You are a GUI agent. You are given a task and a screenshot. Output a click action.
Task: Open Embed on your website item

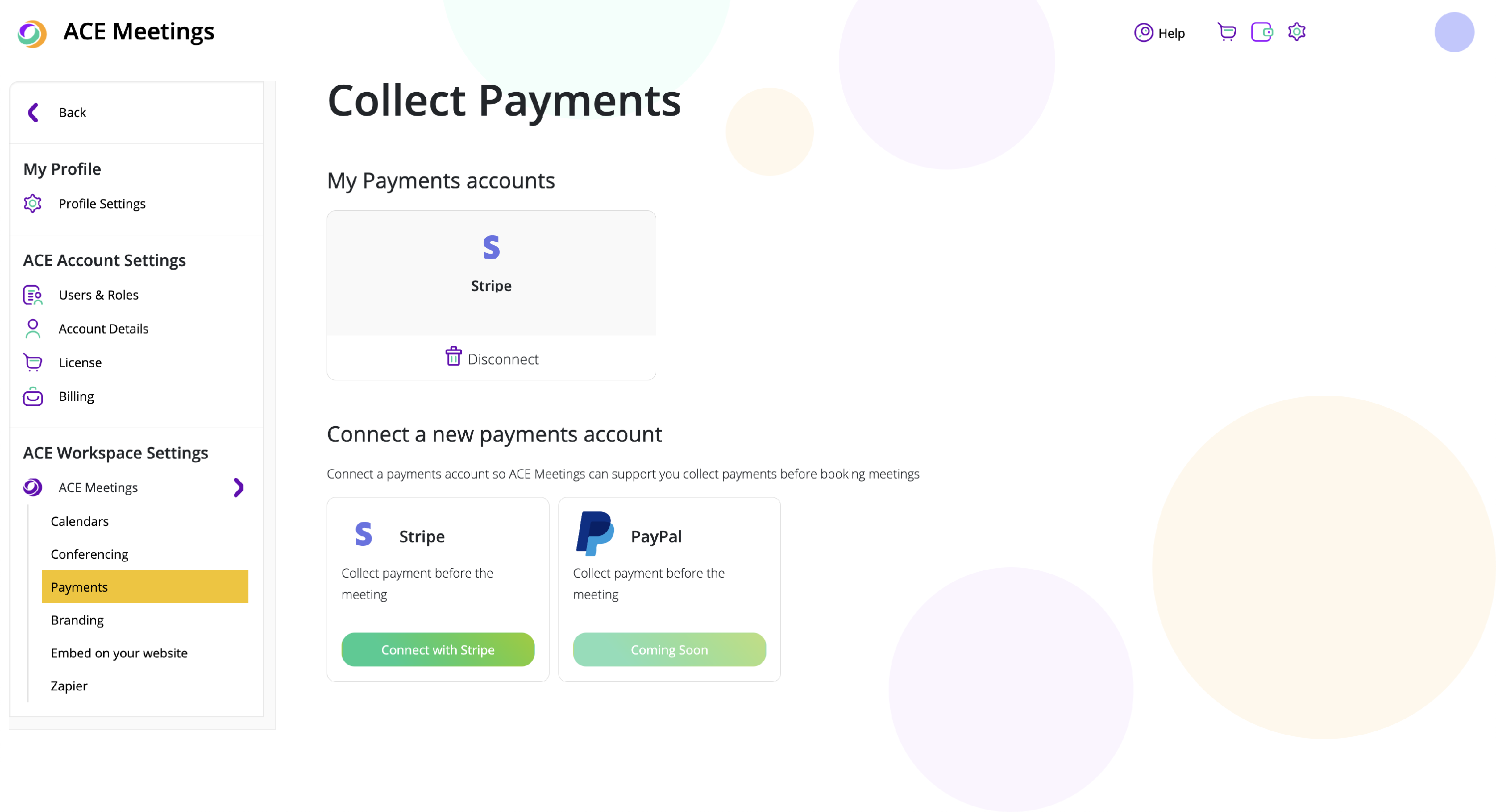(119, 653)
